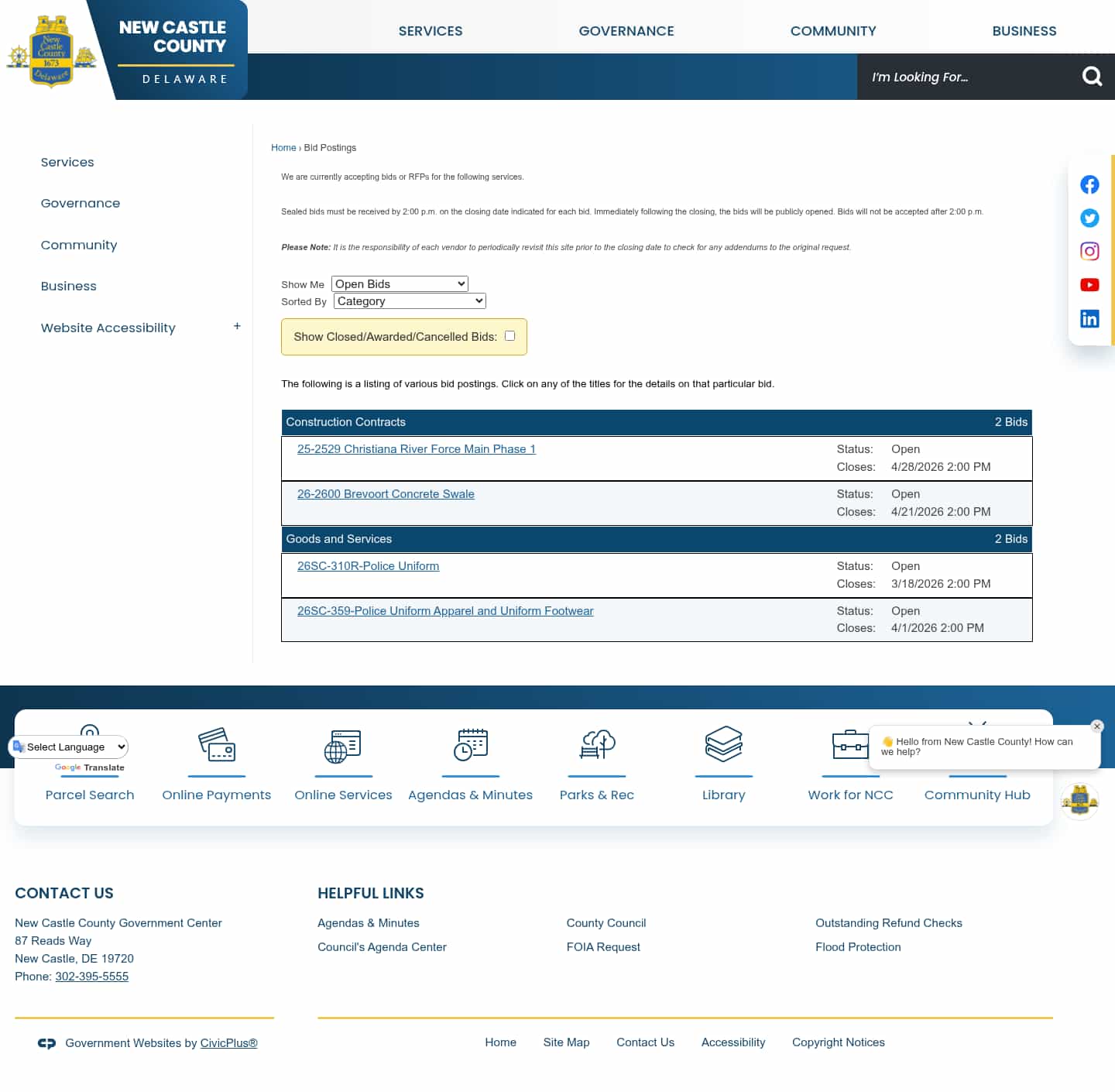Open the YouTube social media icon
Image resolution: width=1115 pixels, height=1092 pixels.
point(1089,284)
